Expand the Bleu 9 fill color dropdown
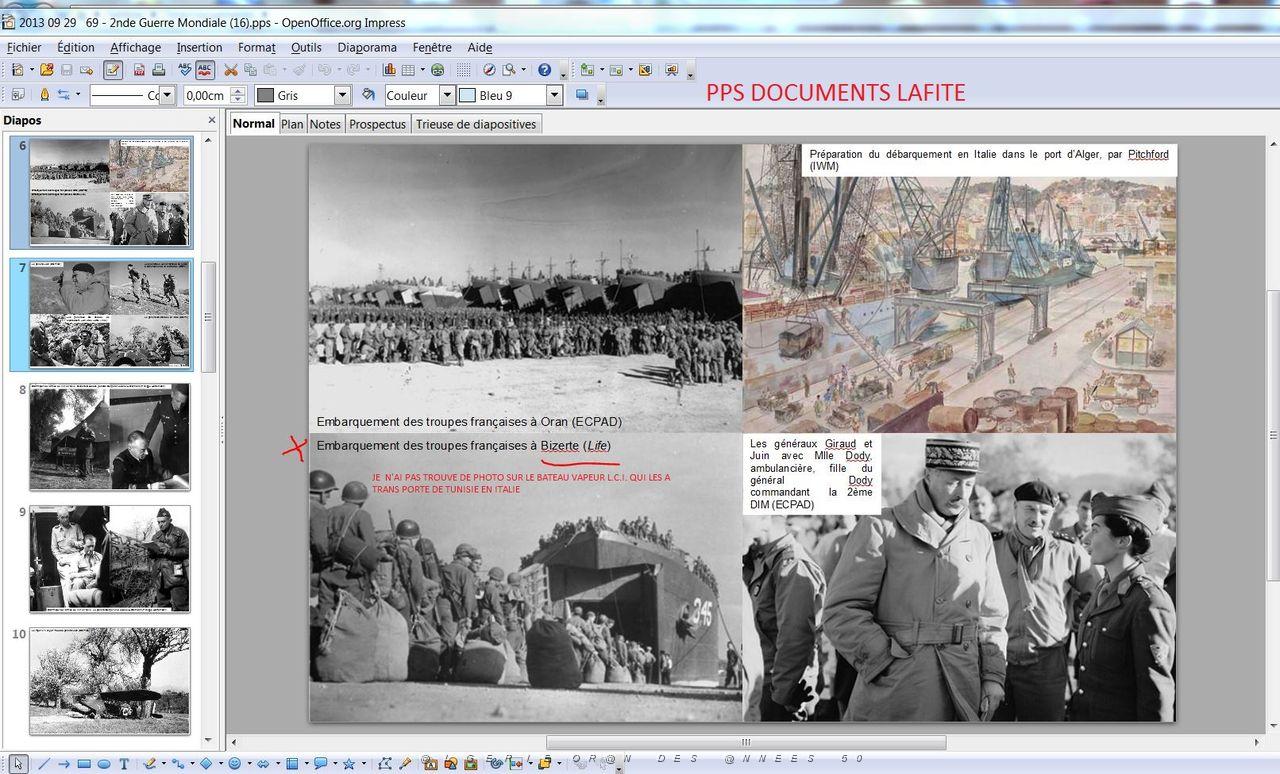Screen dimensions: 1280x774 tap(555, 95)
